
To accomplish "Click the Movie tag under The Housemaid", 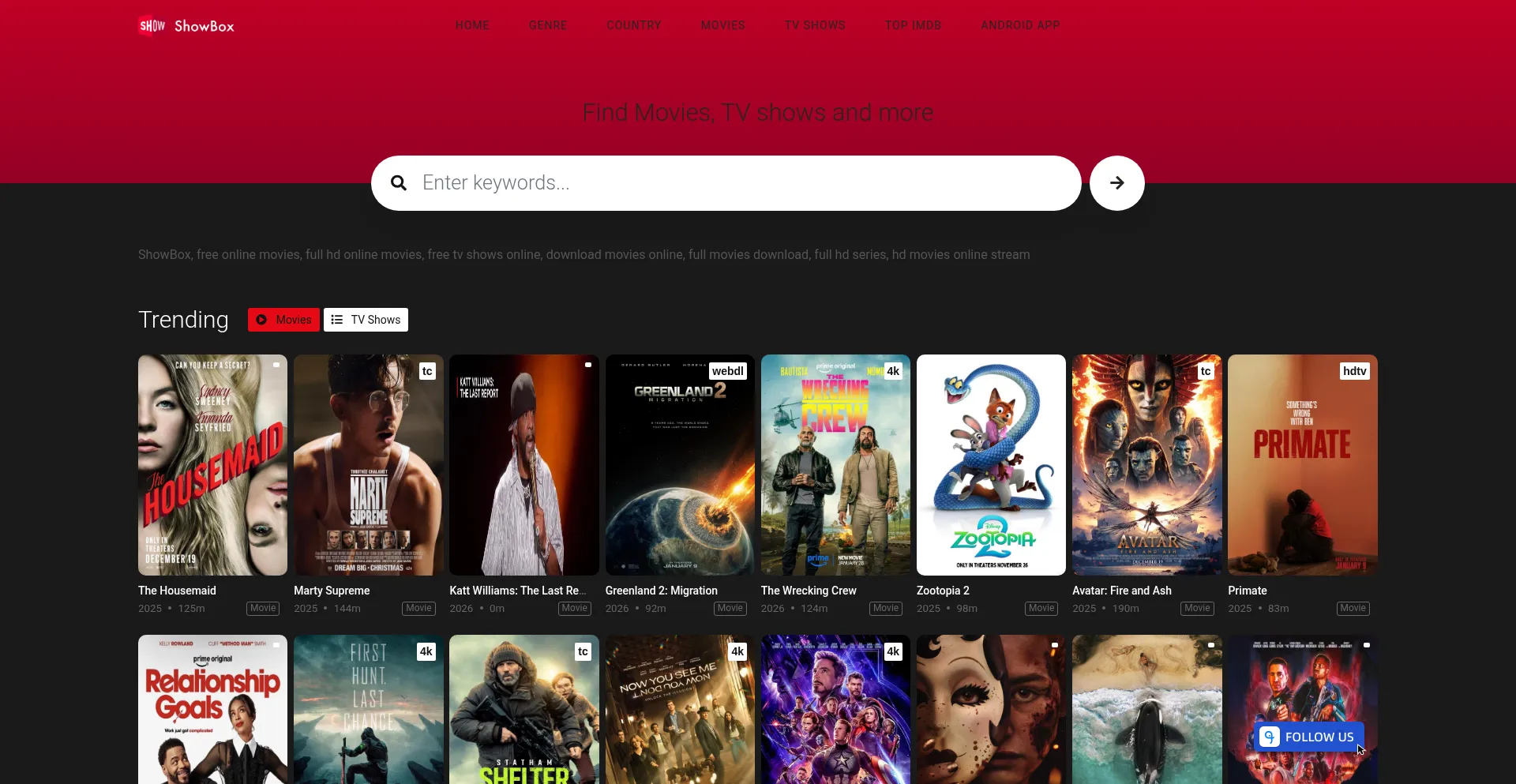I will tap(263, 609).
